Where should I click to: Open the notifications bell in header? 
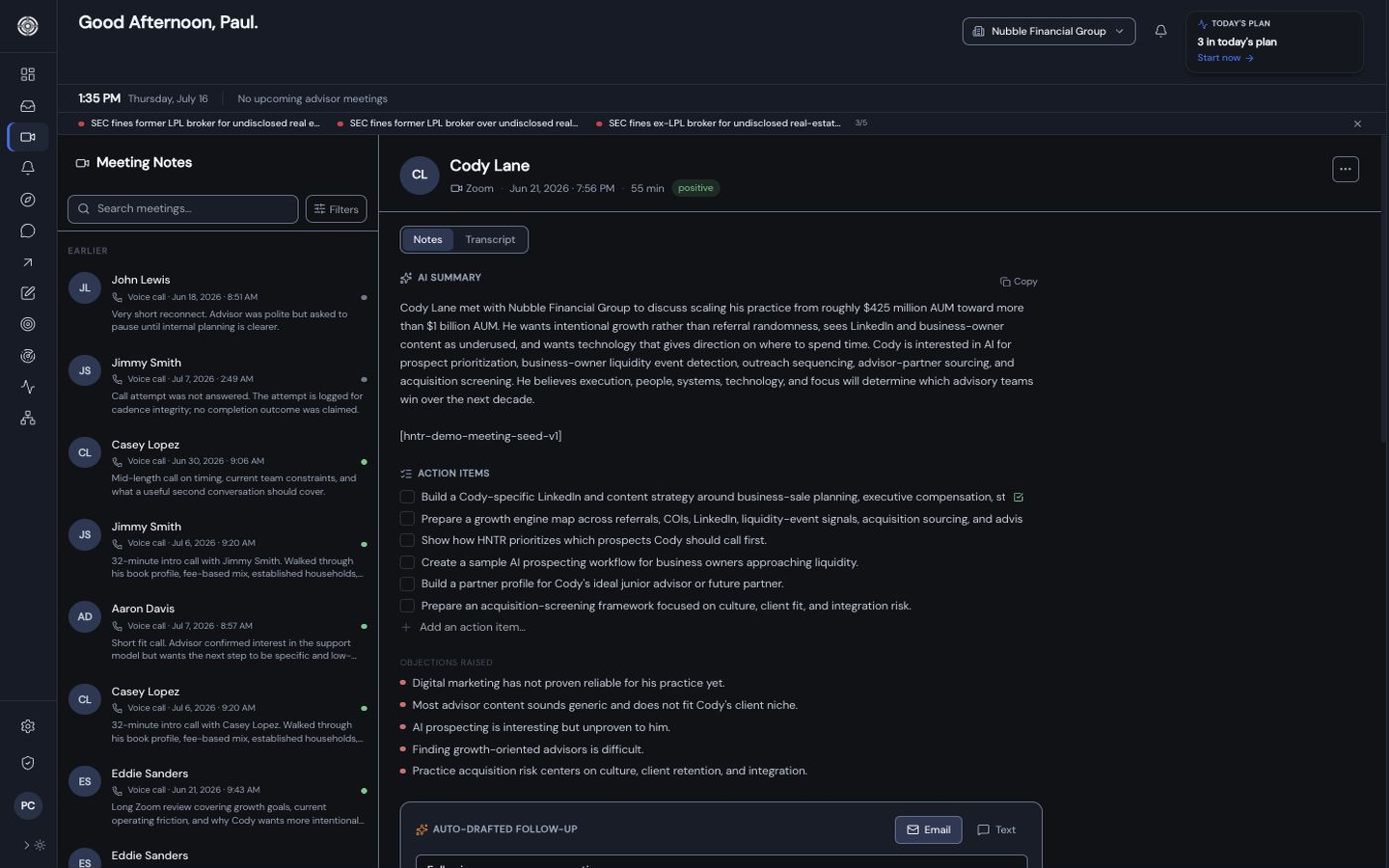click(1160, 31)
